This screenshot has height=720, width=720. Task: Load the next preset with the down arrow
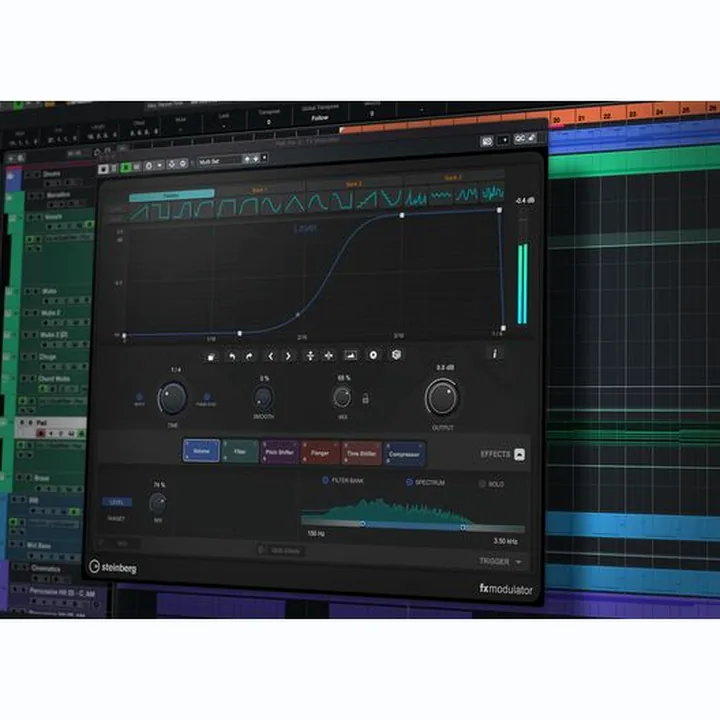click(256, 158)
